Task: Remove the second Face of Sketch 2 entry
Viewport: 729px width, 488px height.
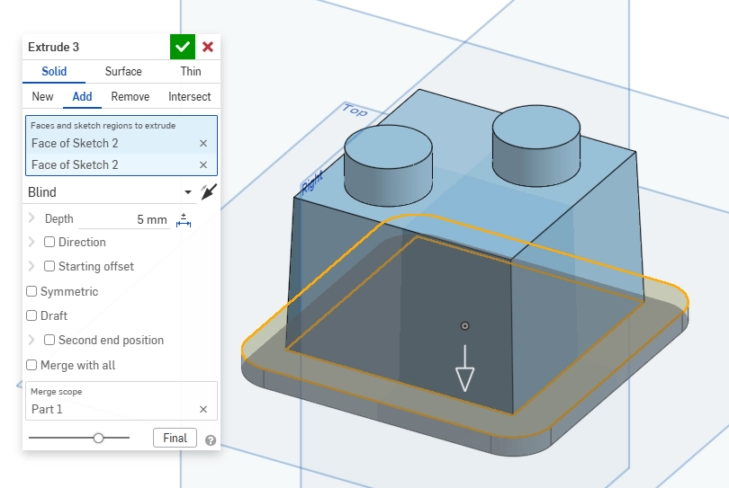Action: click(203, 165)
